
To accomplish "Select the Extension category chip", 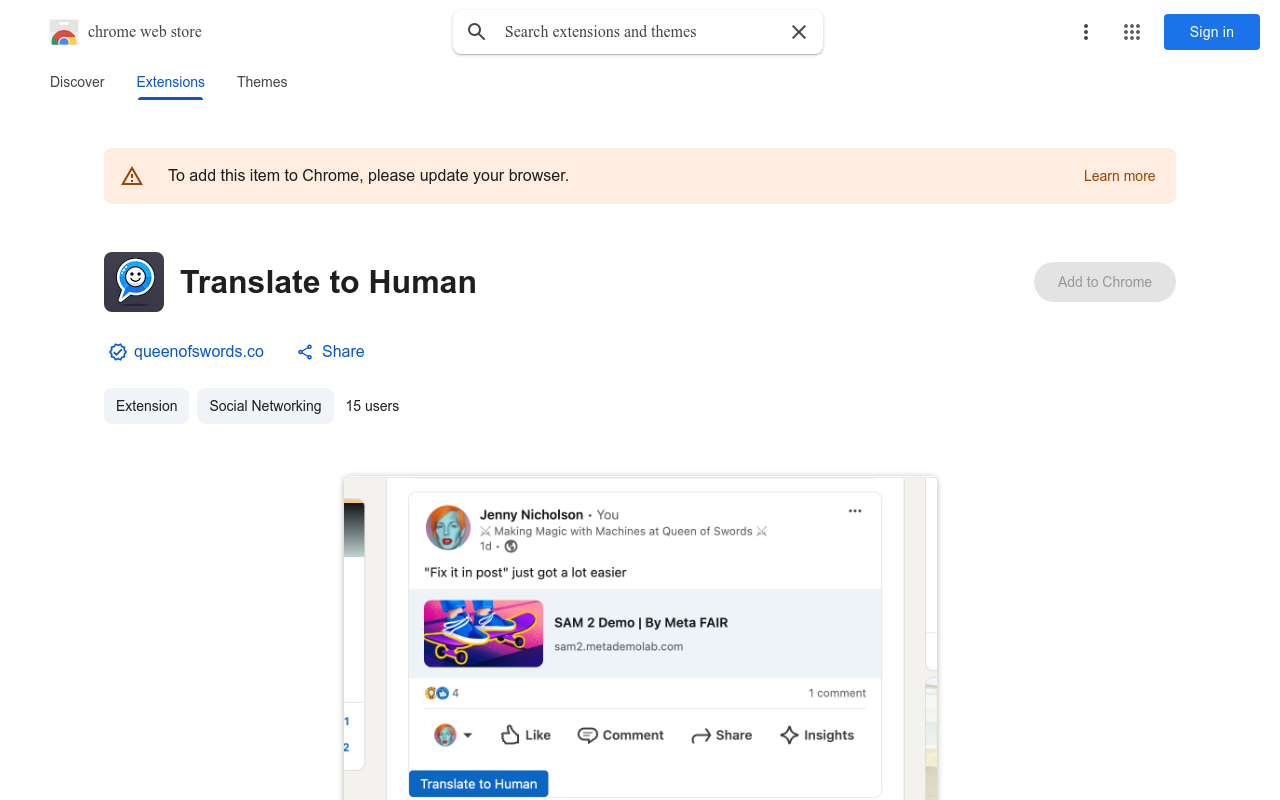I will click(146, 406).
